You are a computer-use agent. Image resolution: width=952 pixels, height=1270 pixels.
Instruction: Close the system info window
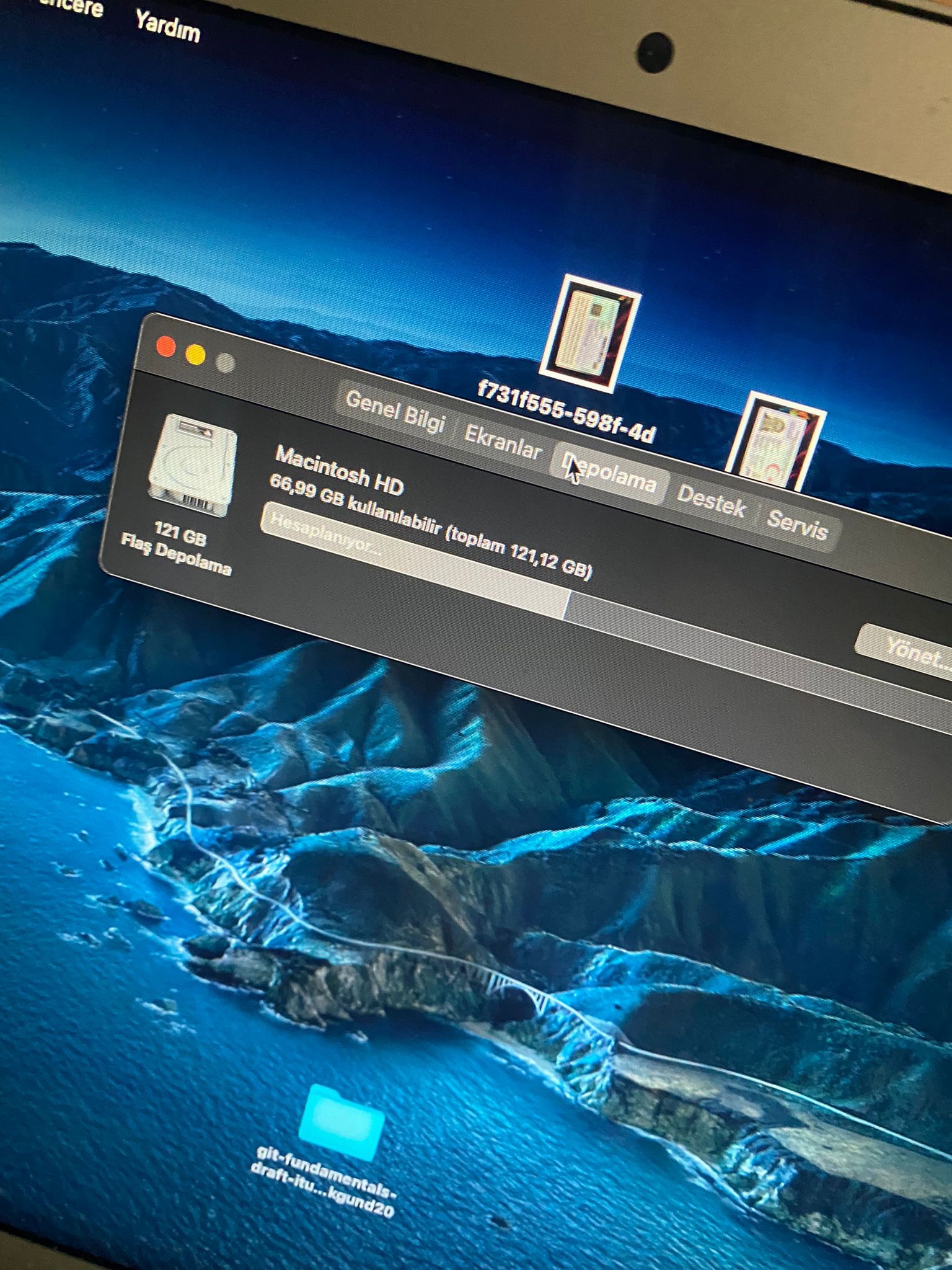point(165,347)
